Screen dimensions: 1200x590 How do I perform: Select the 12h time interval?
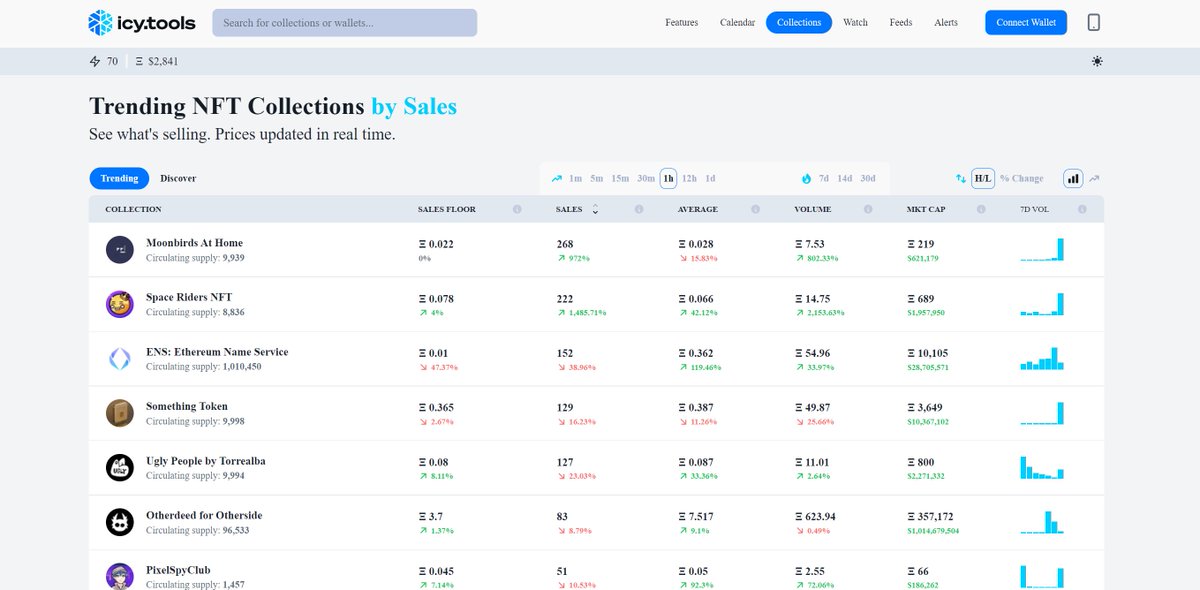pos(690,178)
